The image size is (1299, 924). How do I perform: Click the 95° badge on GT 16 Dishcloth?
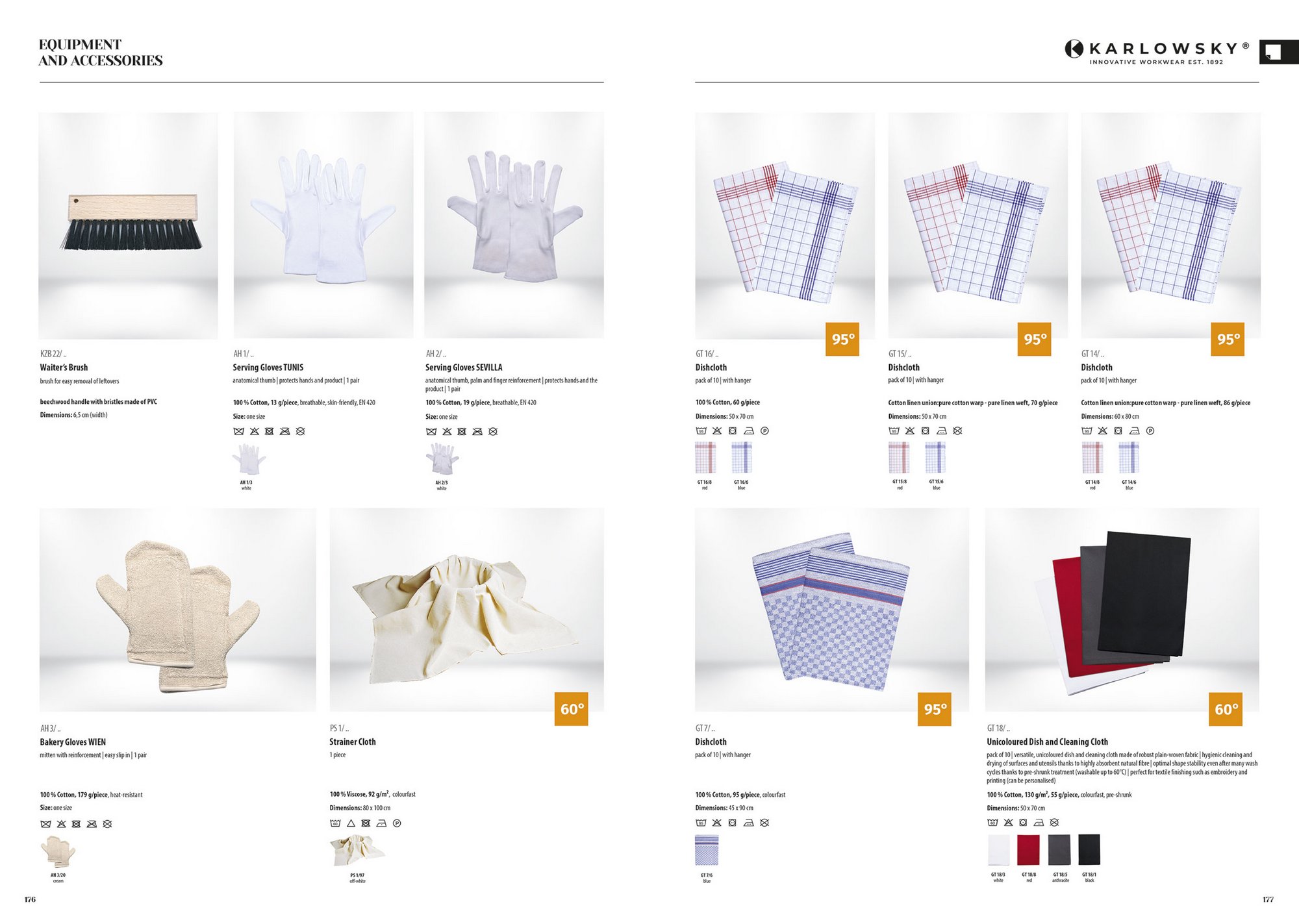point(842,339)
